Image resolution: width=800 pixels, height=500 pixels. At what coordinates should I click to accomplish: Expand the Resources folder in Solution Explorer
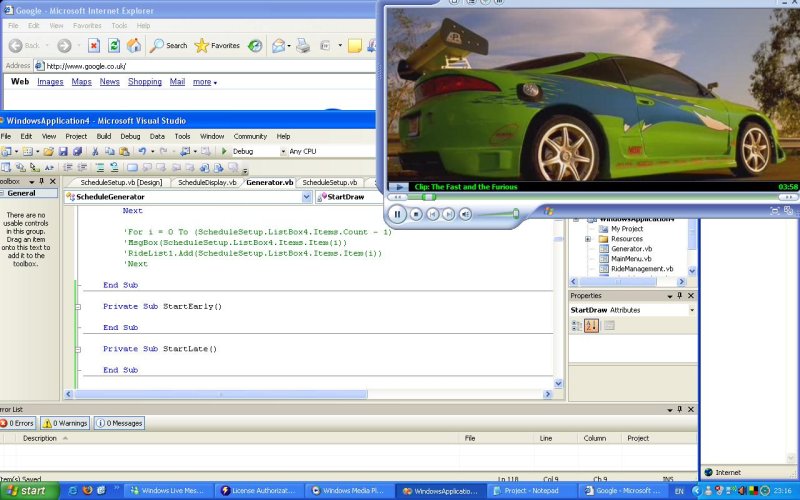[x=588, y=239]
